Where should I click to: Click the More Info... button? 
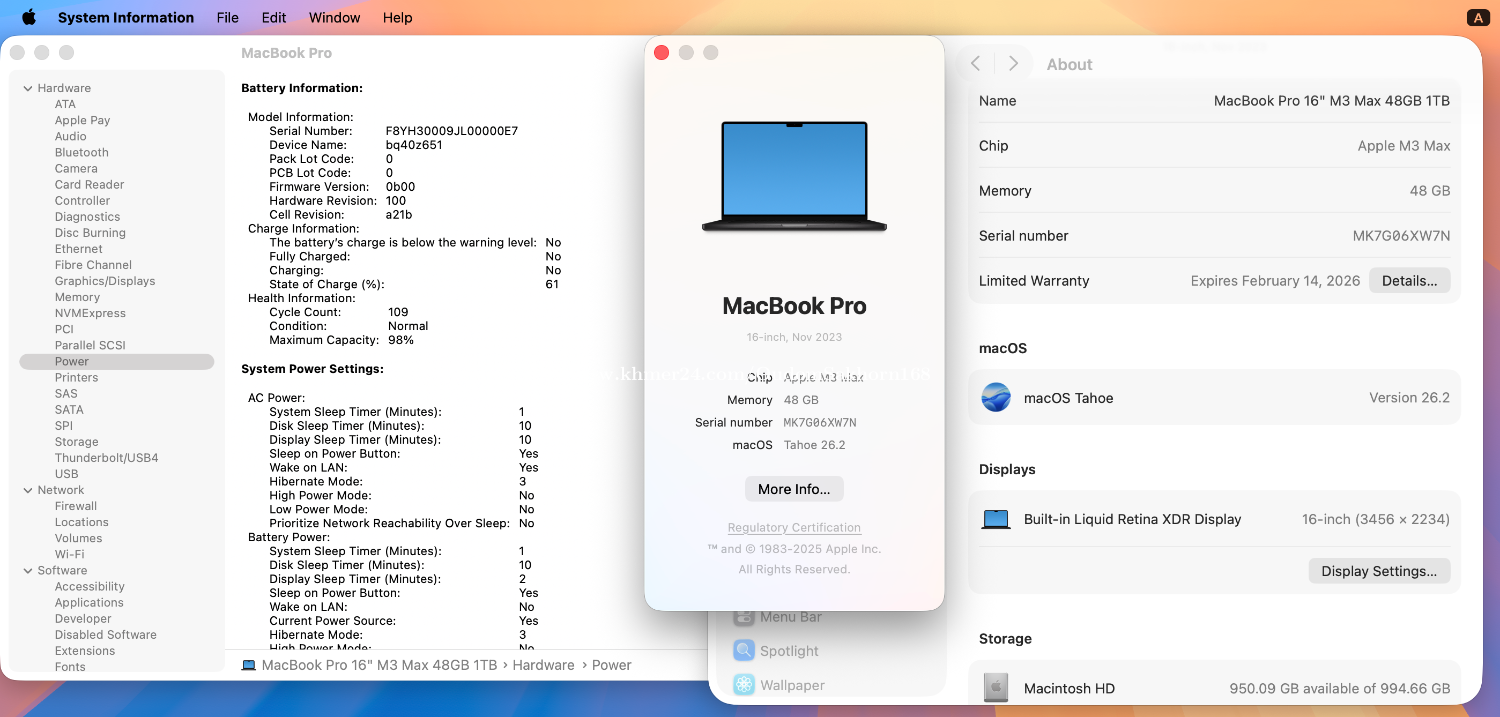(794, 489)
